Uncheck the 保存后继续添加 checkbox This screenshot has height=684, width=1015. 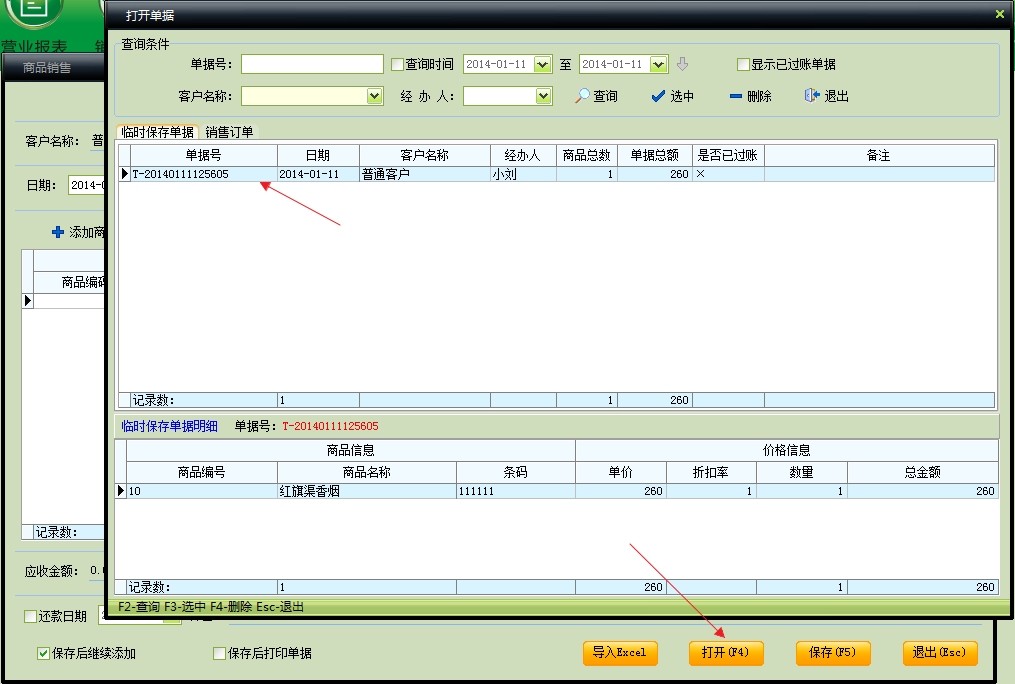pos(43,653)
